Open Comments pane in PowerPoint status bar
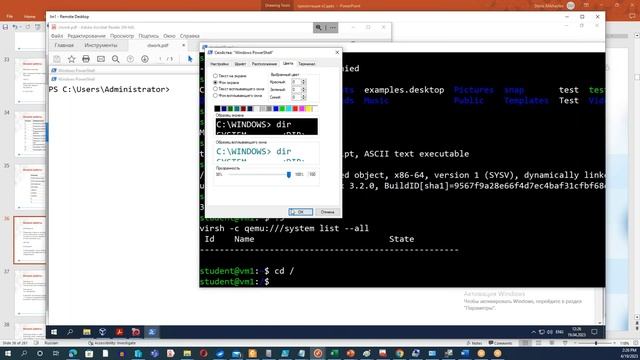640x360 pixels. [x=500, y=343]
